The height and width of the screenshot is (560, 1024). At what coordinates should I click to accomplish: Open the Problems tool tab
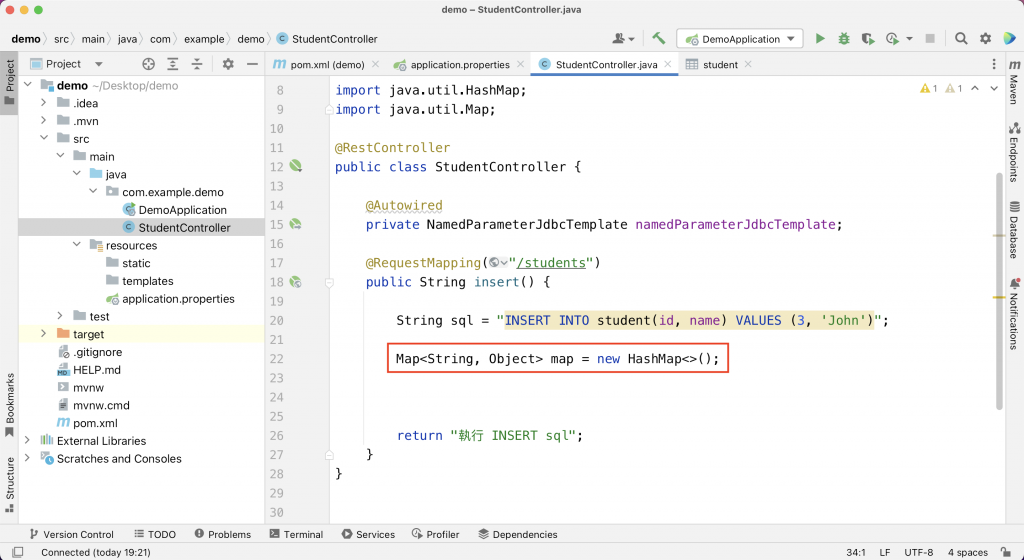pos(223,534)
